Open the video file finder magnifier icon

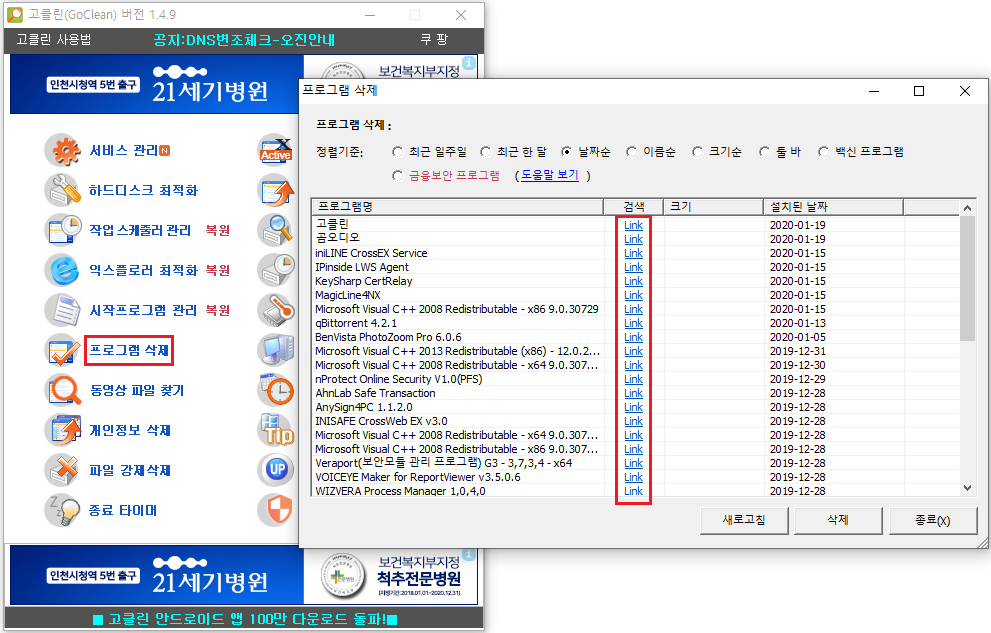tap(63, 390)
